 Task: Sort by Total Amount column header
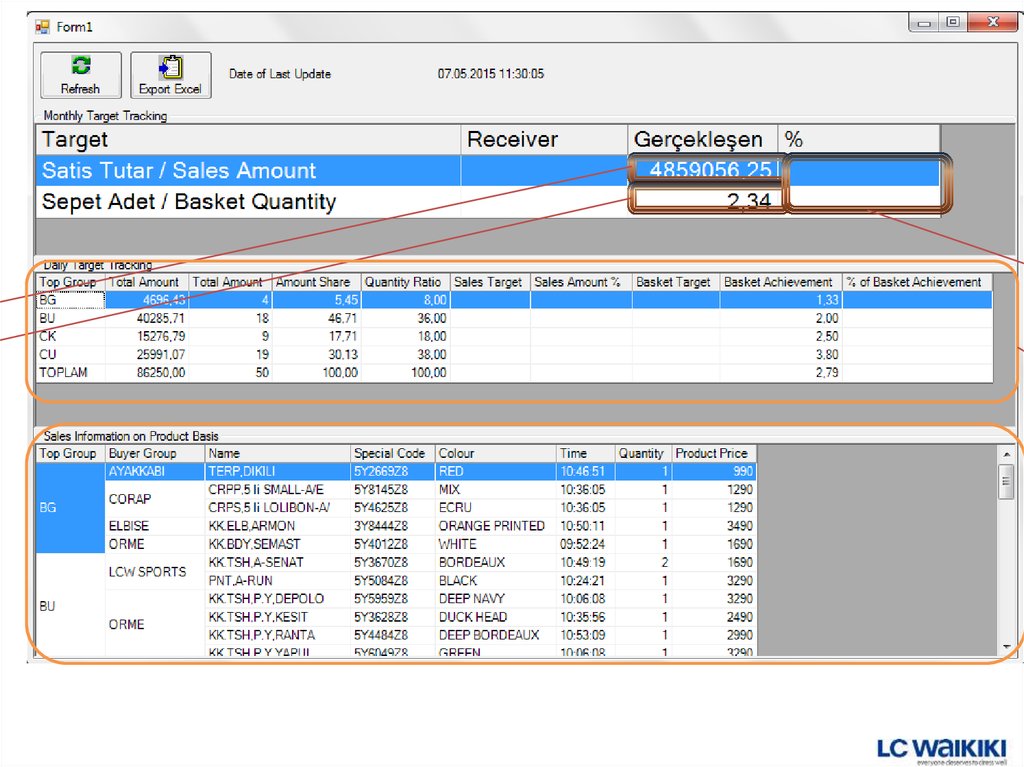click(x=146, y=282)
